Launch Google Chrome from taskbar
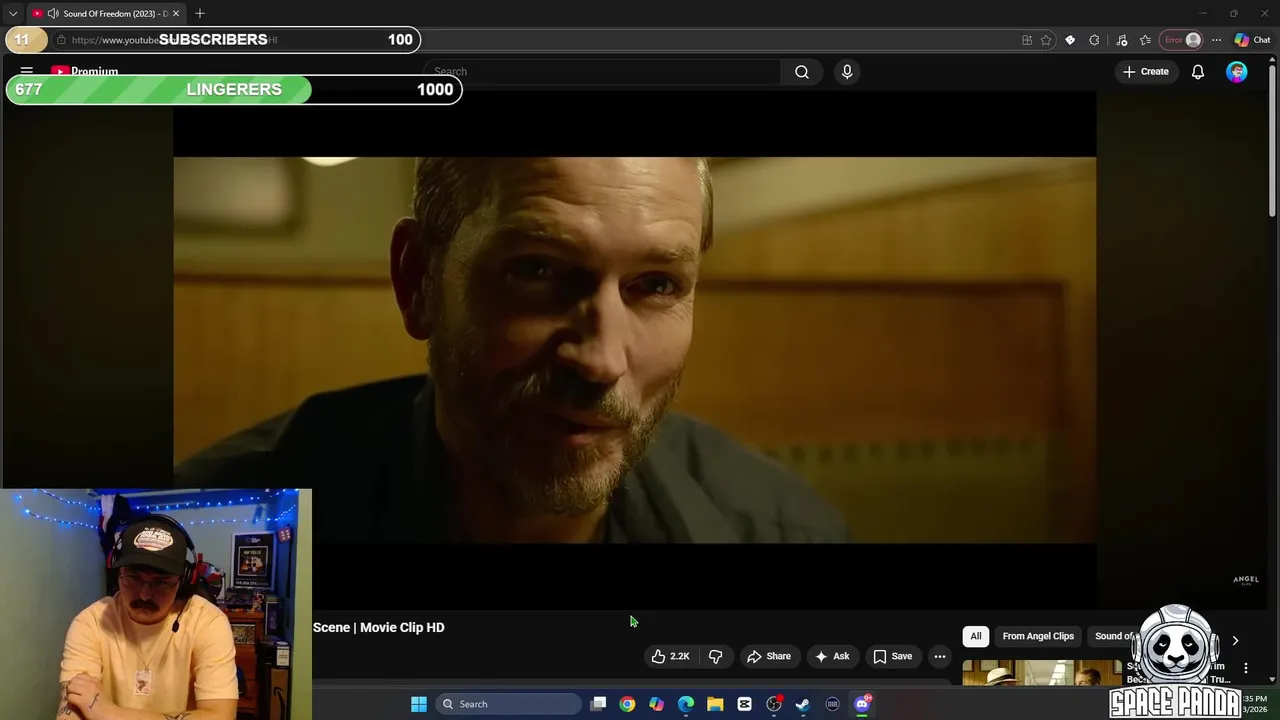1280x720 pixels. 627,704
